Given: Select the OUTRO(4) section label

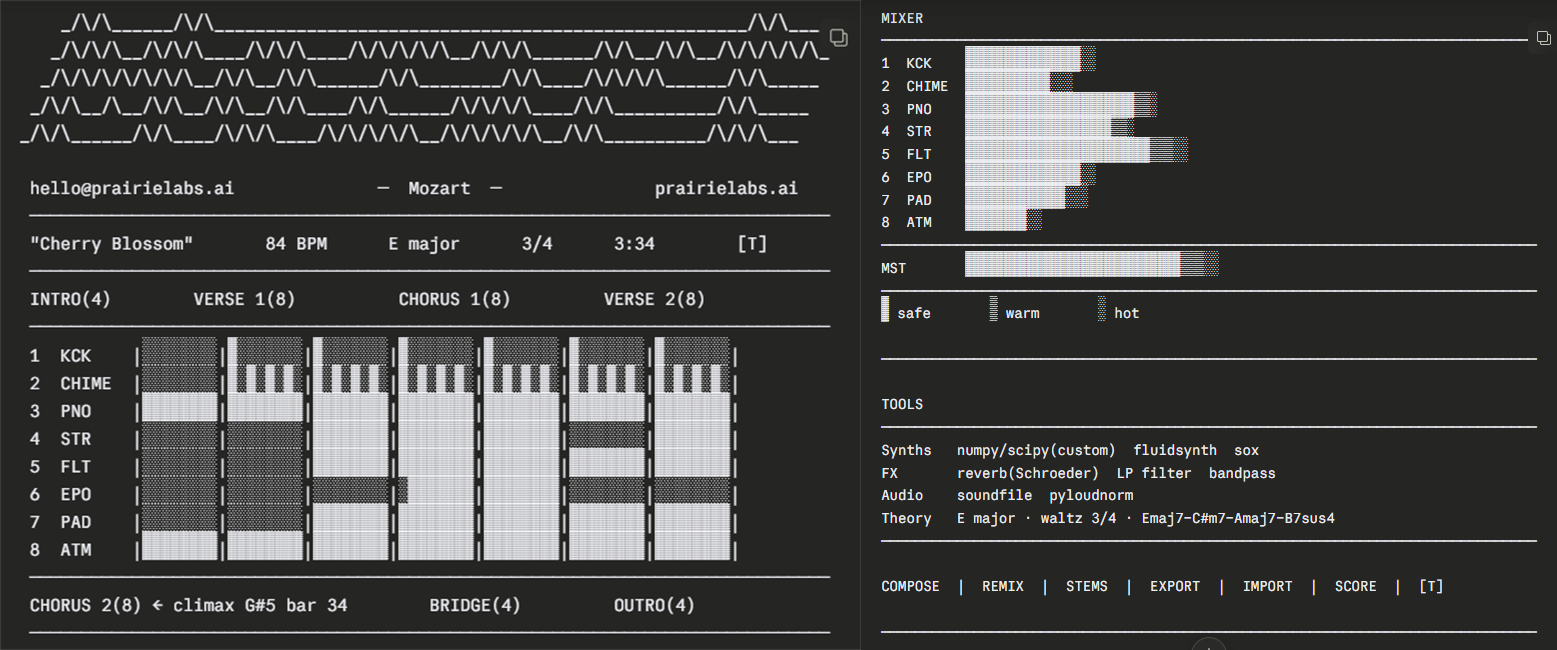Looking at the screenshot, I should point(655,605).
